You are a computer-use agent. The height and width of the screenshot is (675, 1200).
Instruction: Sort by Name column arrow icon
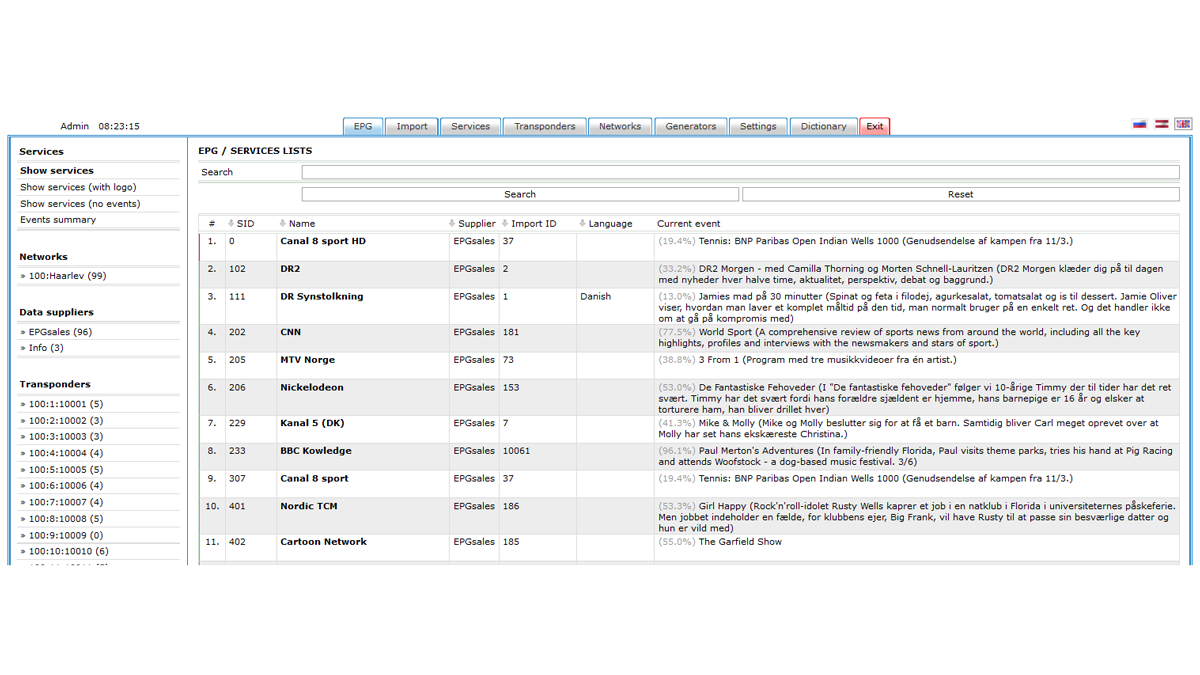point(283,224)
